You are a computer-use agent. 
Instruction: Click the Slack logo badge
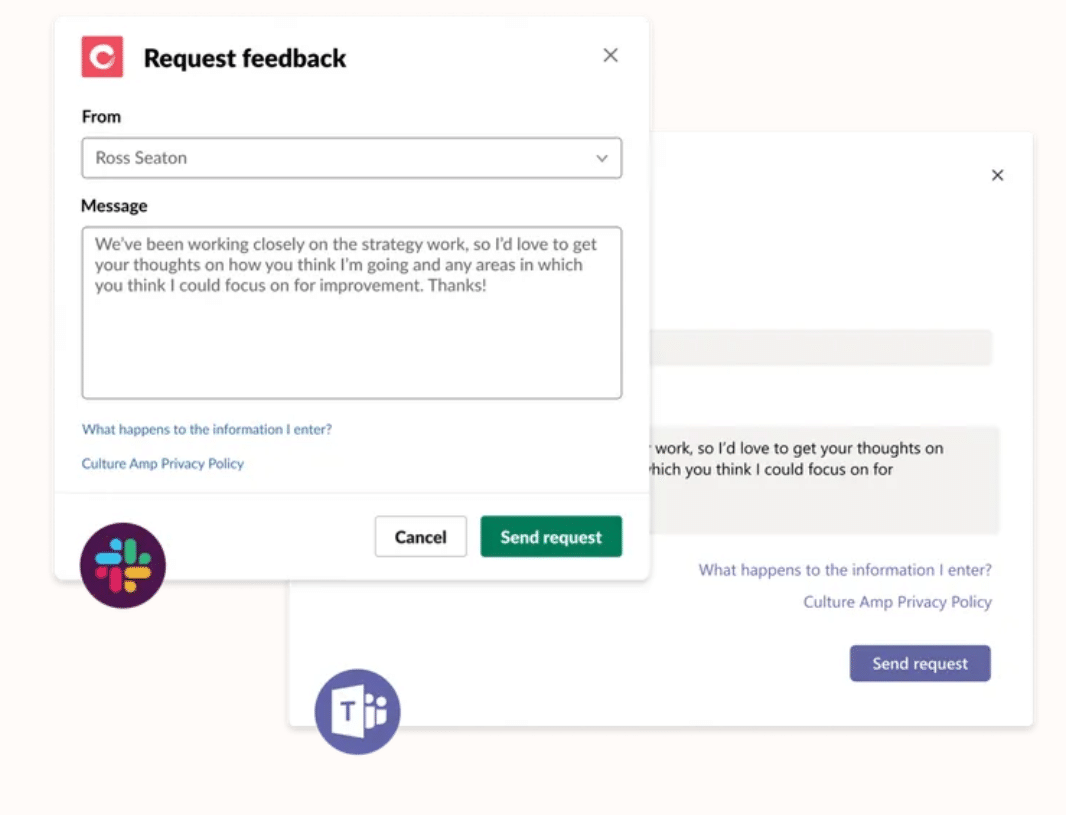click(123, 565)
